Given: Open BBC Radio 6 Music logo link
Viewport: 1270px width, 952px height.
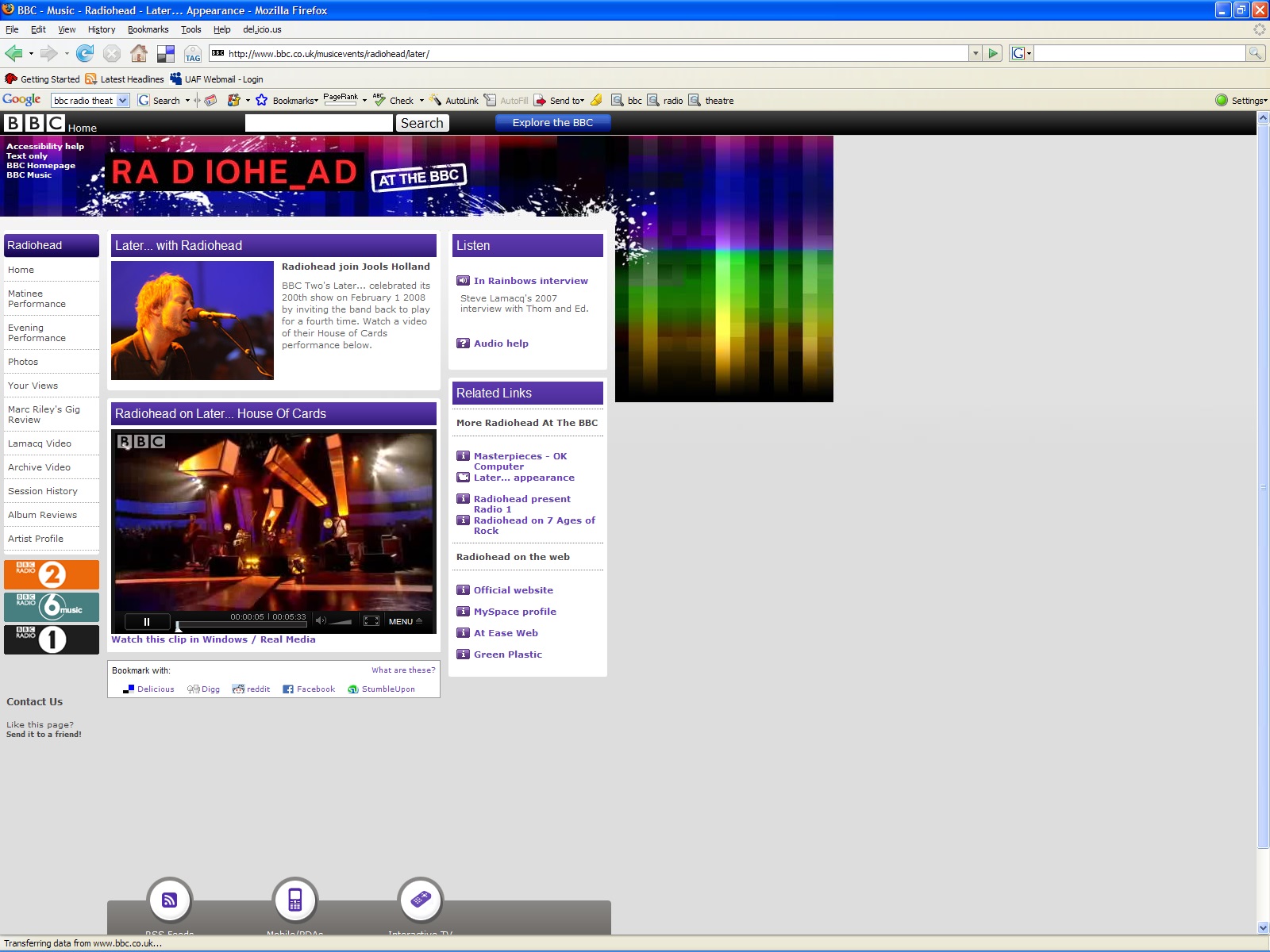Looking at the screenshot, I should (52, 607).
